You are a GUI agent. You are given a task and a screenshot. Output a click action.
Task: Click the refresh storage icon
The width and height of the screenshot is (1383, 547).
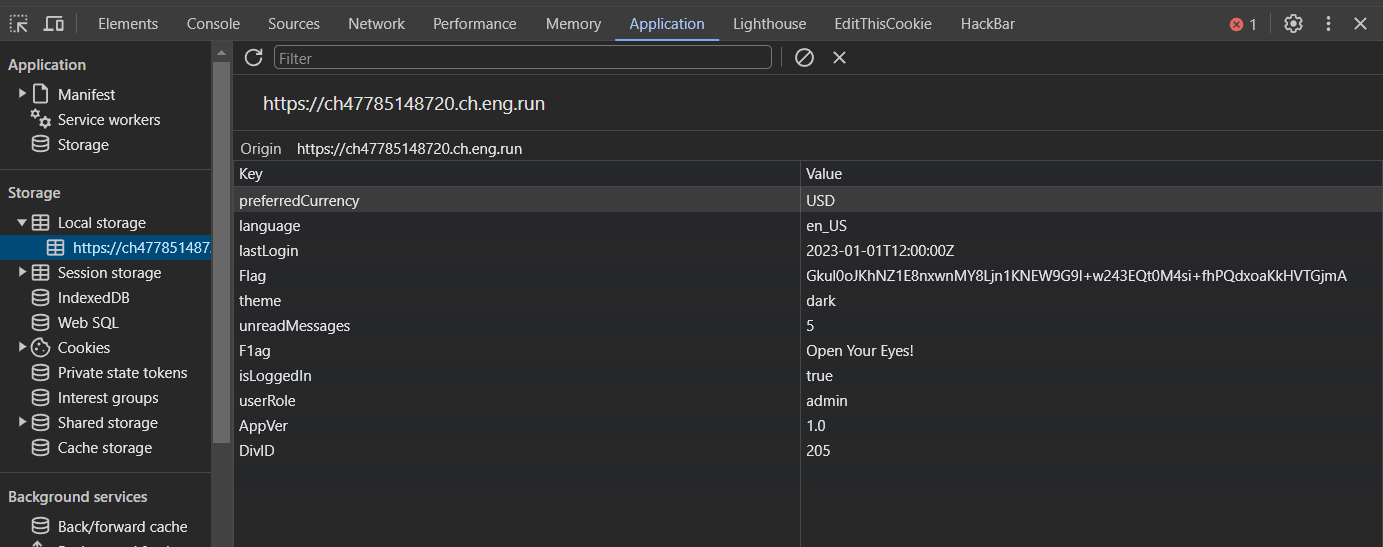click(253, 58)
